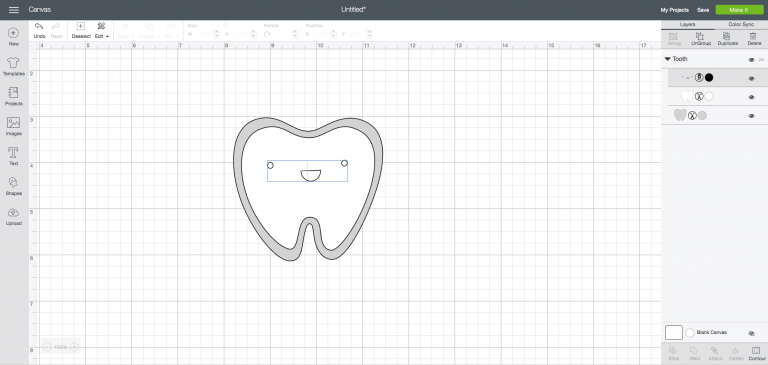Click the Weld tool
Viewport: 768px width, 365px height.
tap(694, 354)
